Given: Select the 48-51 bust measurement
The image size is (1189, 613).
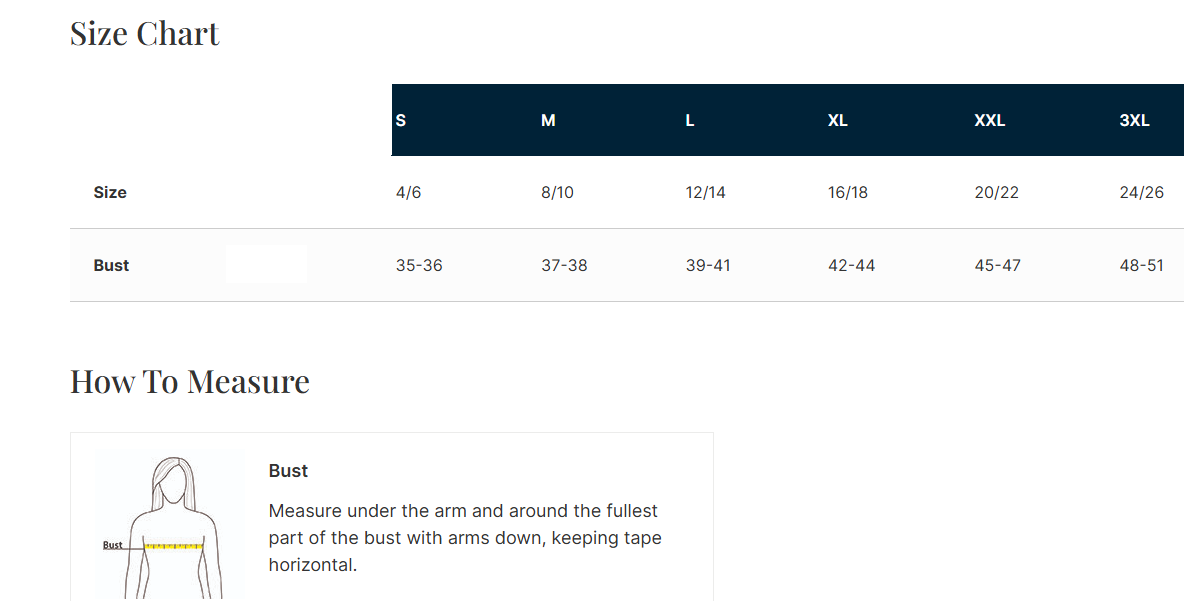Looking at the screenshot, I should 1142,265.
